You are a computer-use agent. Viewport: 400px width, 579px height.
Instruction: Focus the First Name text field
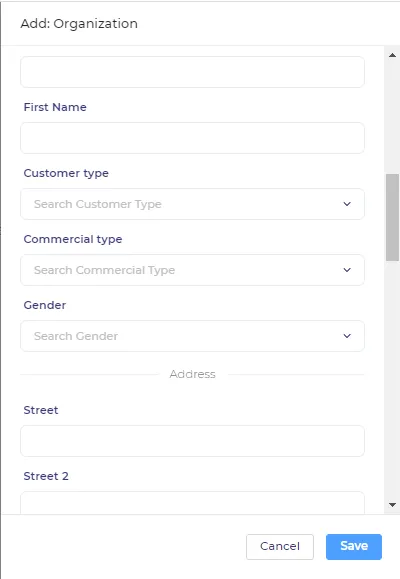point(192,138)
